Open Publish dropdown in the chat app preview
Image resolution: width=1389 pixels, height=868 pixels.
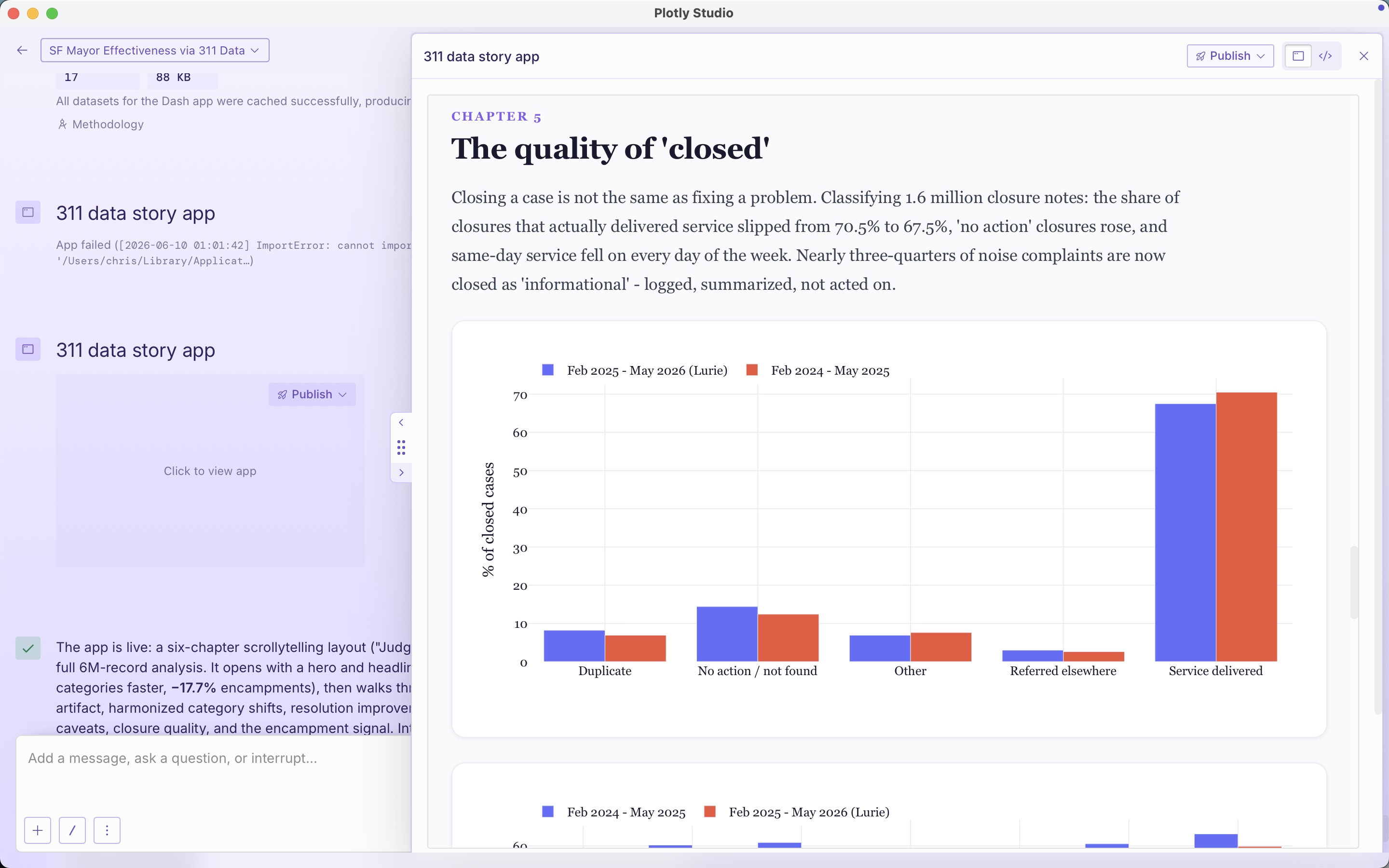click(312, 394)
